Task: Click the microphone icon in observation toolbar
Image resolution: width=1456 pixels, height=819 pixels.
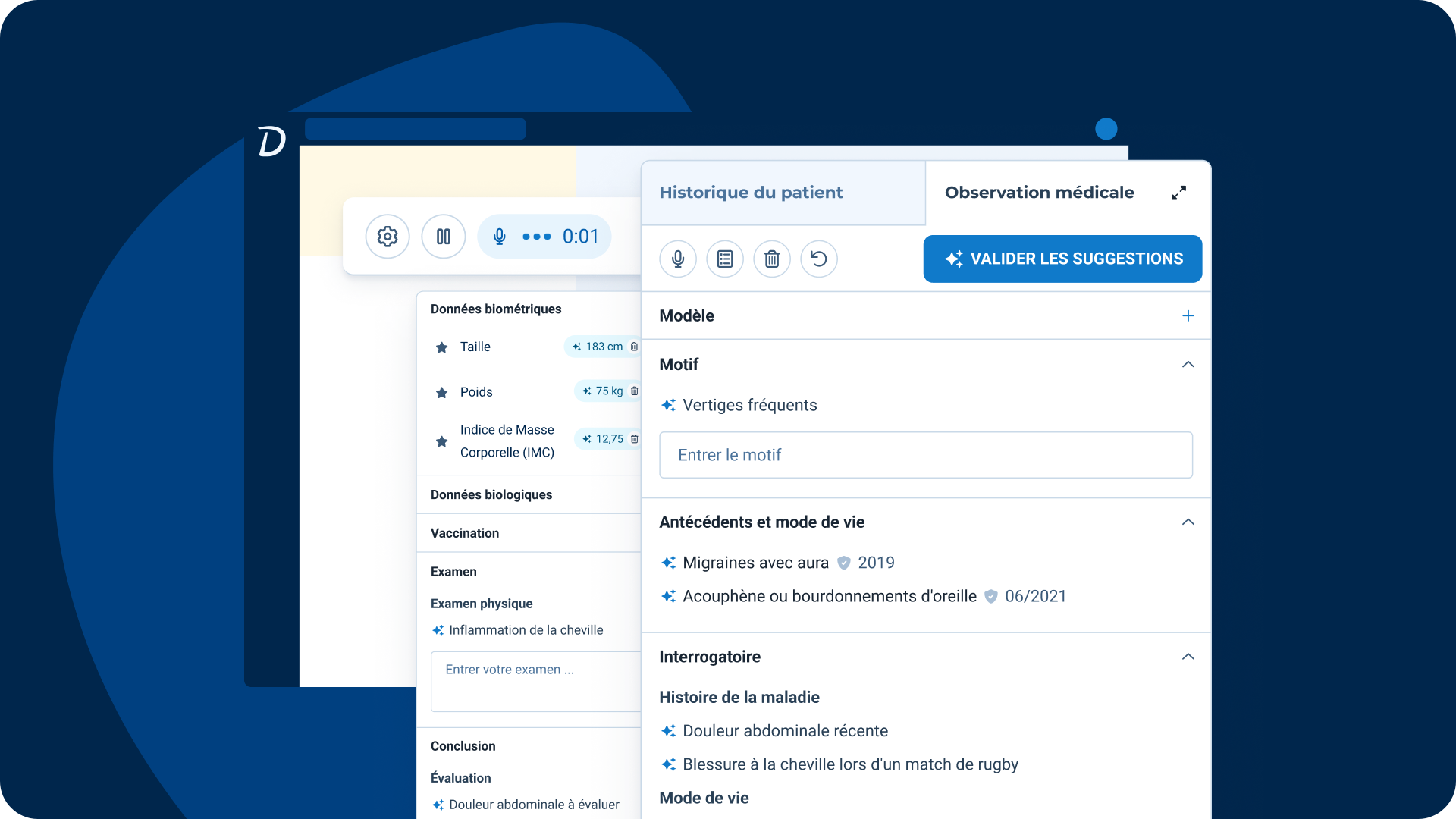Action: click(x=678, y=259)
